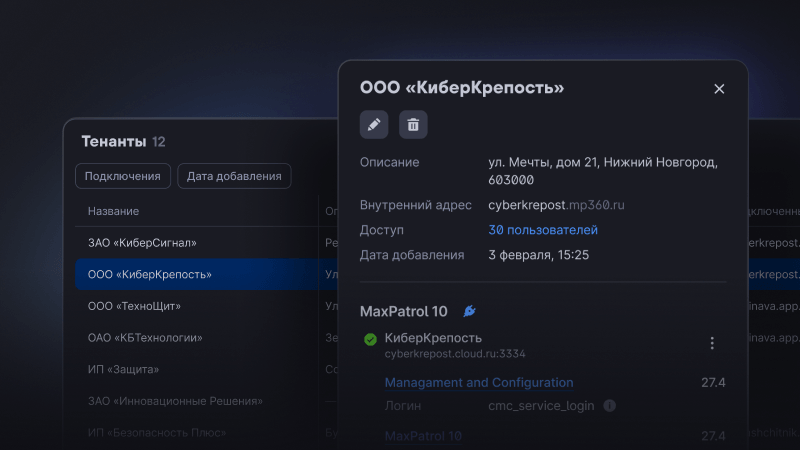Close the КиберКрепость details panel
Screen dimensions: 800x450
point(719,89)
